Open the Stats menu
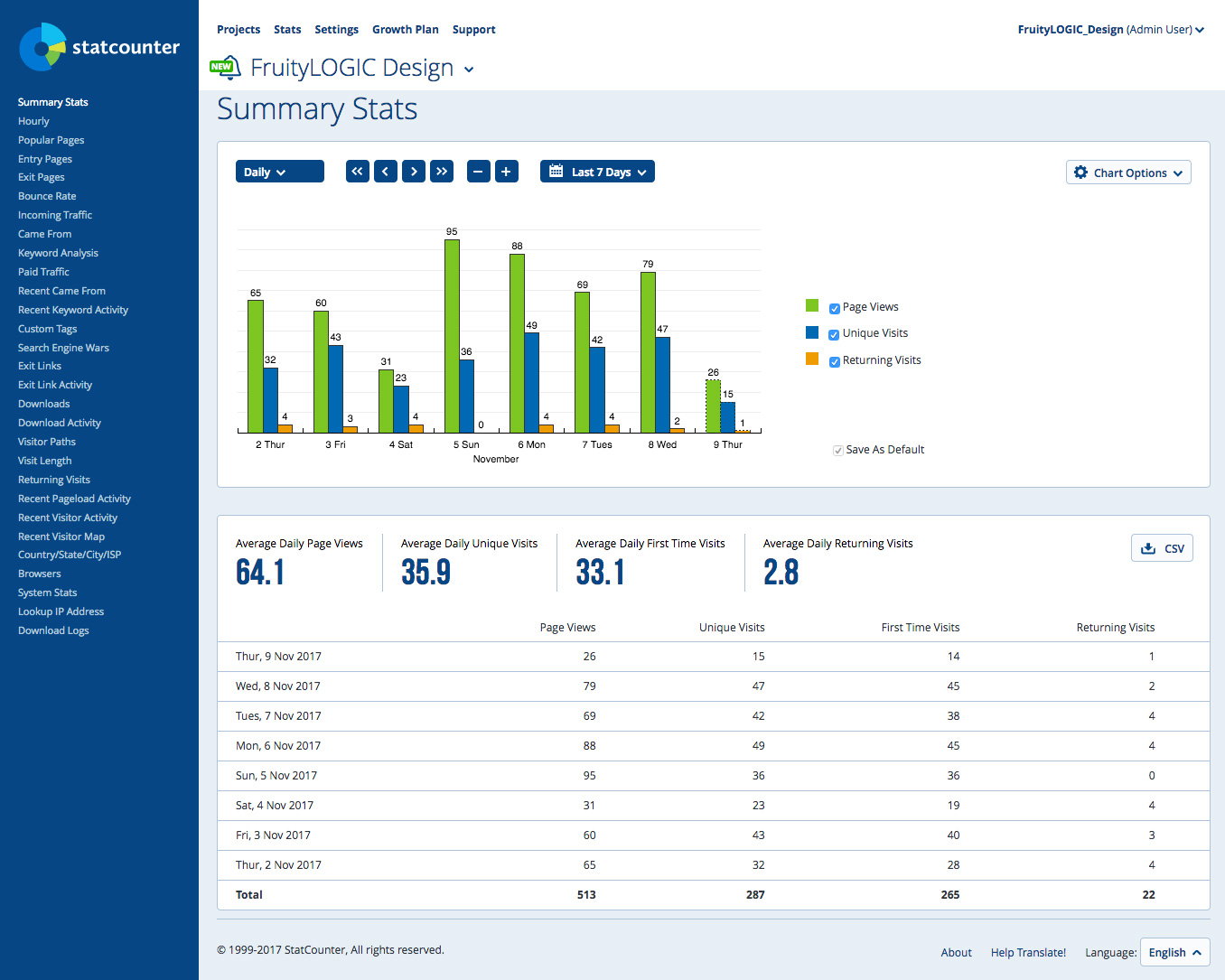1225x980 pixels. coord(287,30)
